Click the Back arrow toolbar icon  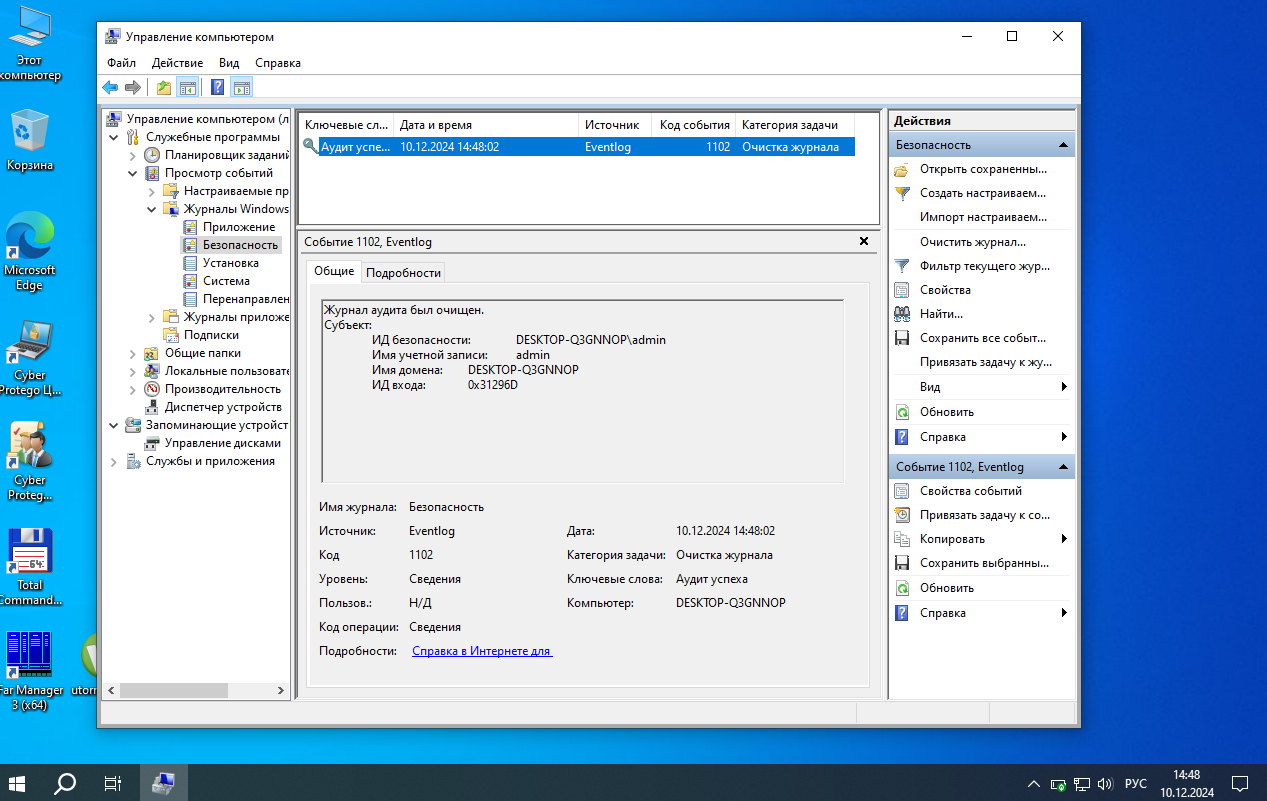(x=110, y=87)
